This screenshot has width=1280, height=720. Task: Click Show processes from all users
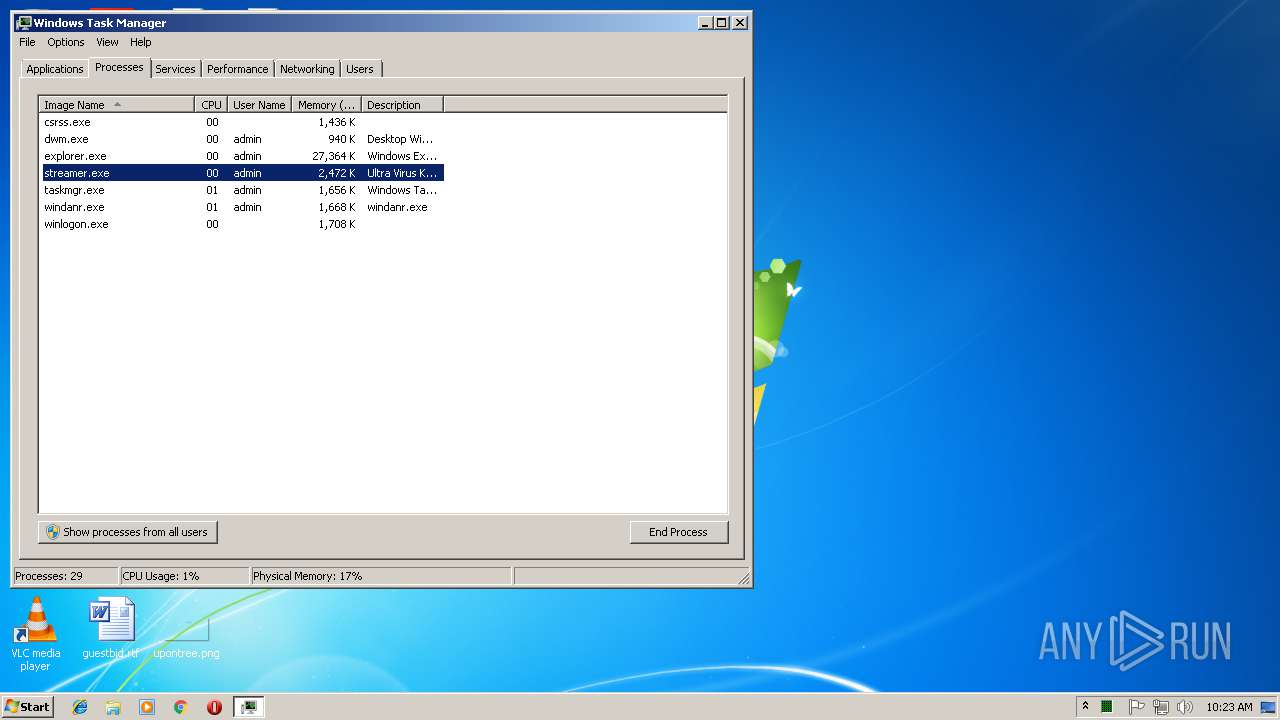(x=128, y=532)
